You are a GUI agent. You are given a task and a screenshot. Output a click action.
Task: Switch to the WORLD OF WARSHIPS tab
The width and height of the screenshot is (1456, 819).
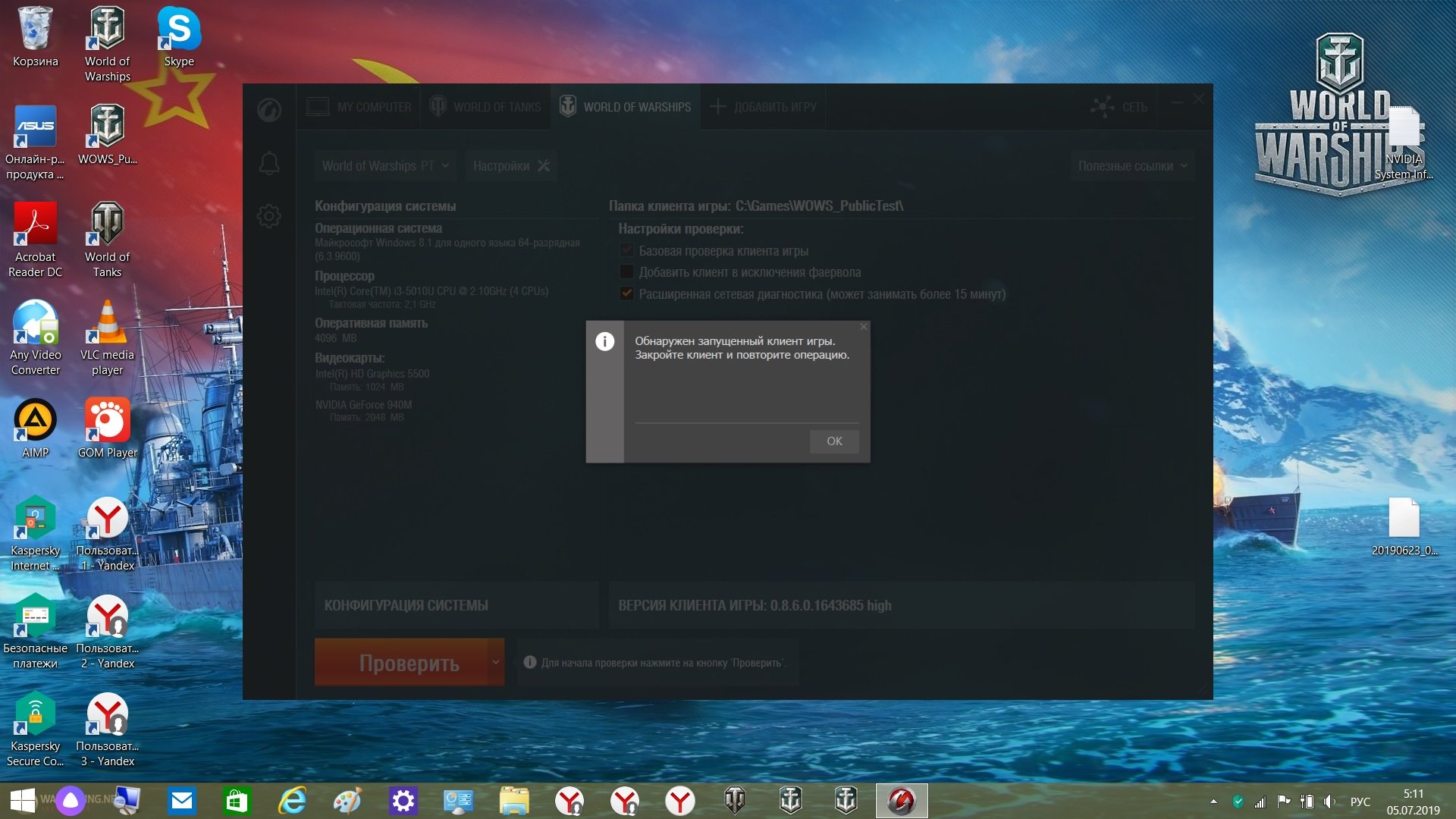click(x=625, y=107)
